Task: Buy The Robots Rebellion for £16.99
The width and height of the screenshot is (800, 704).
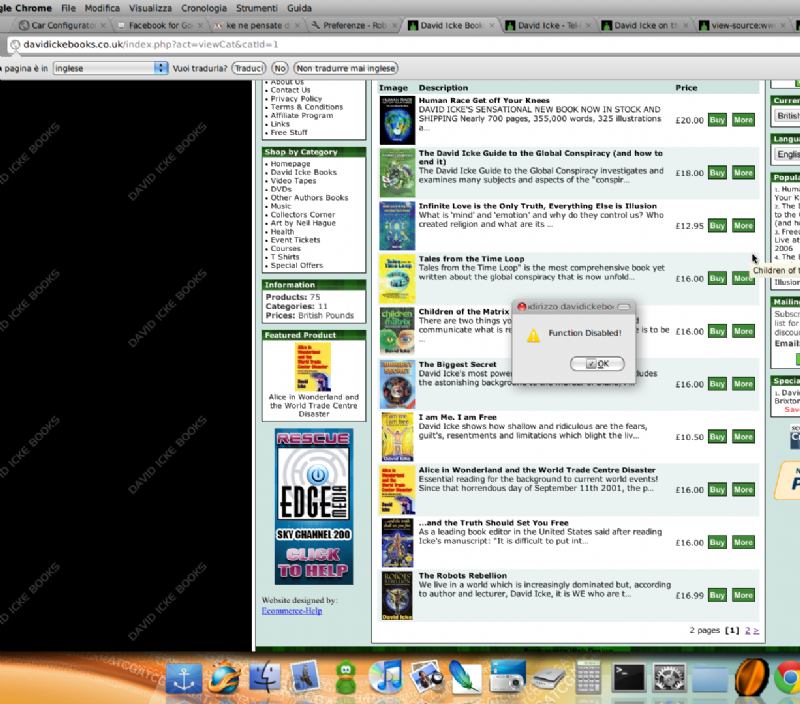Action: (717, 595)
